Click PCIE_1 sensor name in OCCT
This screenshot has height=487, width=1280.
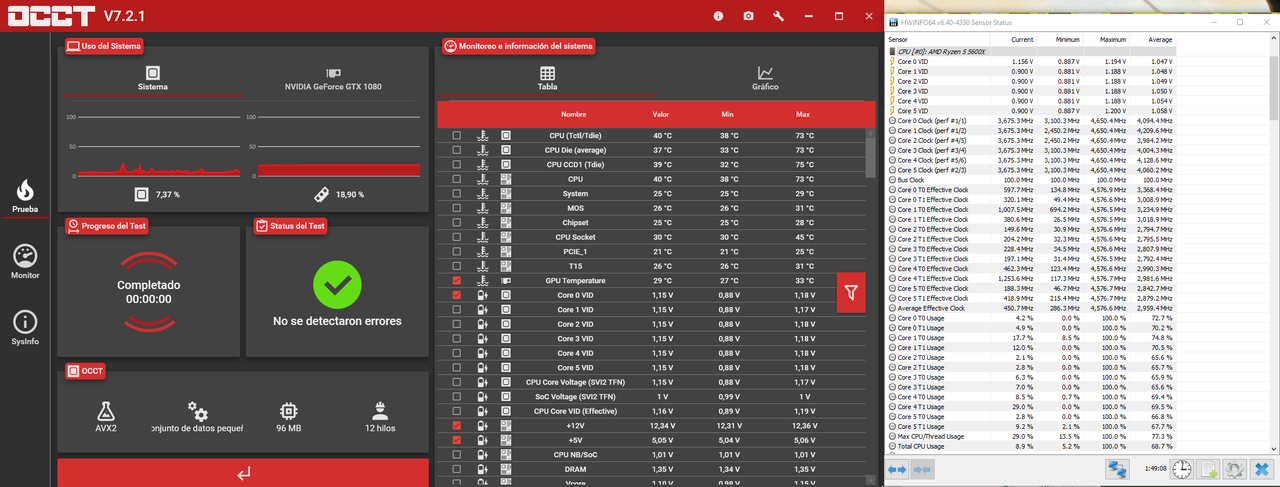[573, 251]
